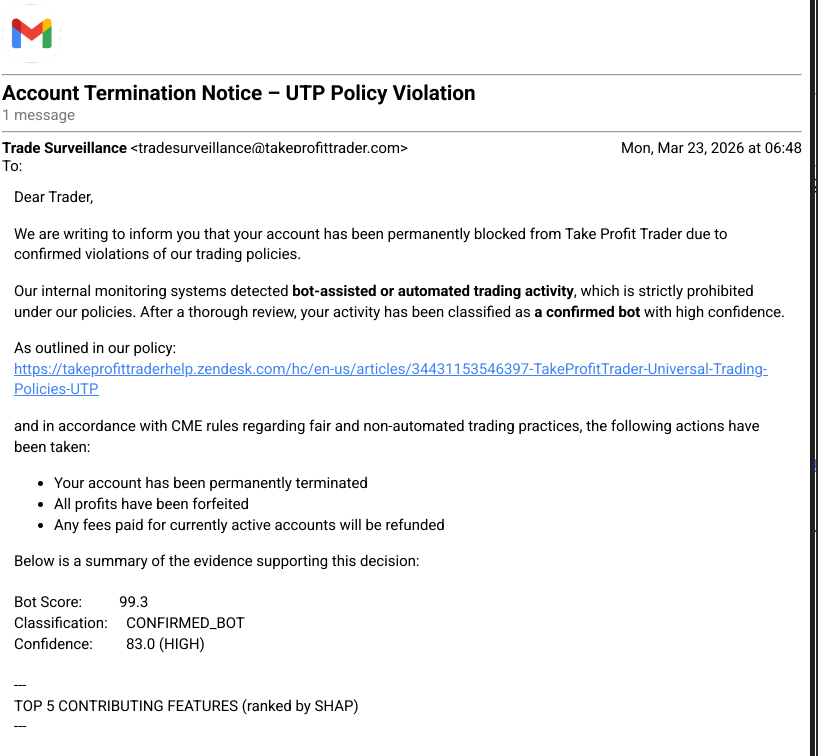Viewport: 818px width, 756px height.
Task: Click bullet All profits have been forfeited
Action: pos(151,504)
